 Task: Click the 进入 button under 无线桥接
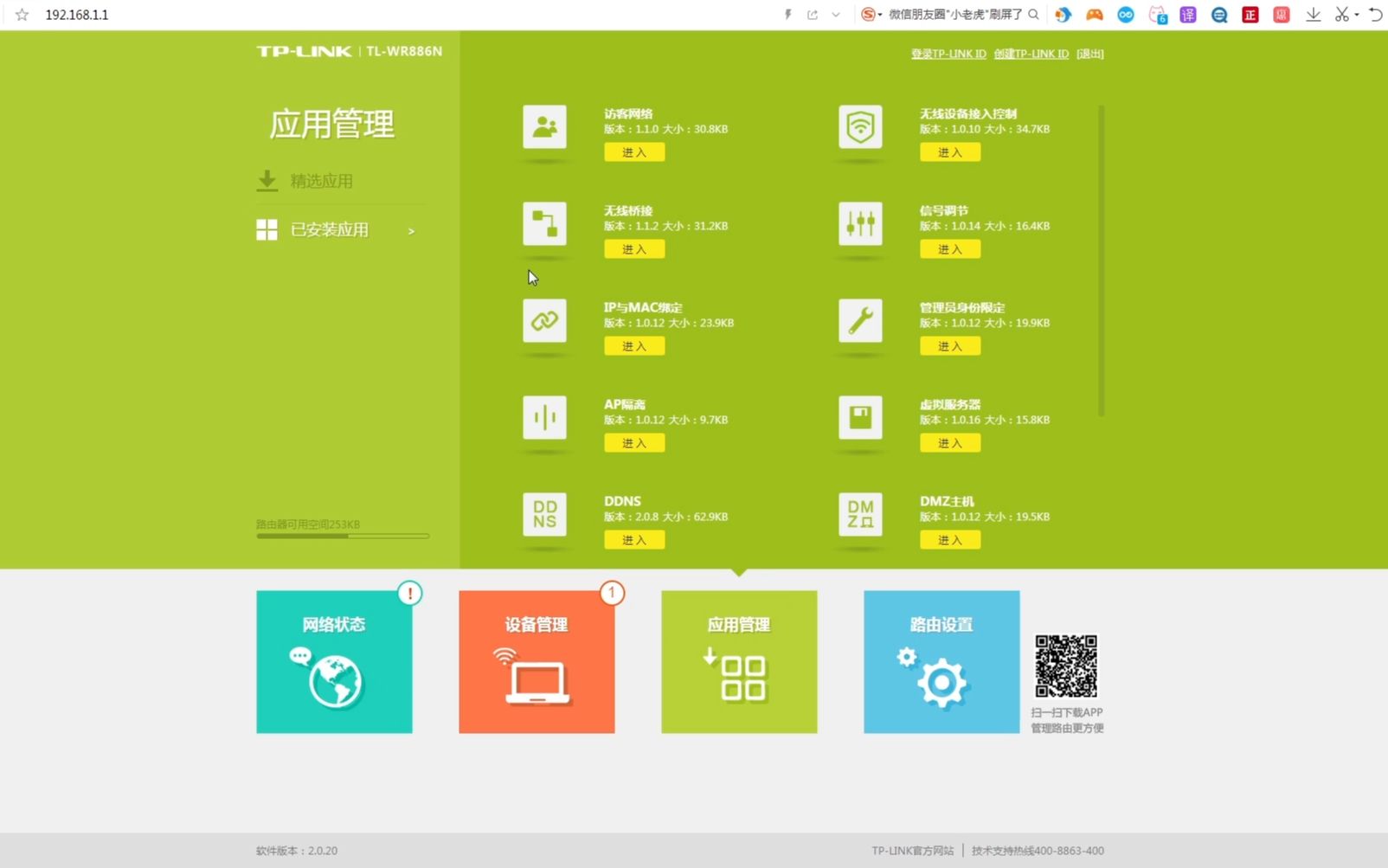point(634,249)
